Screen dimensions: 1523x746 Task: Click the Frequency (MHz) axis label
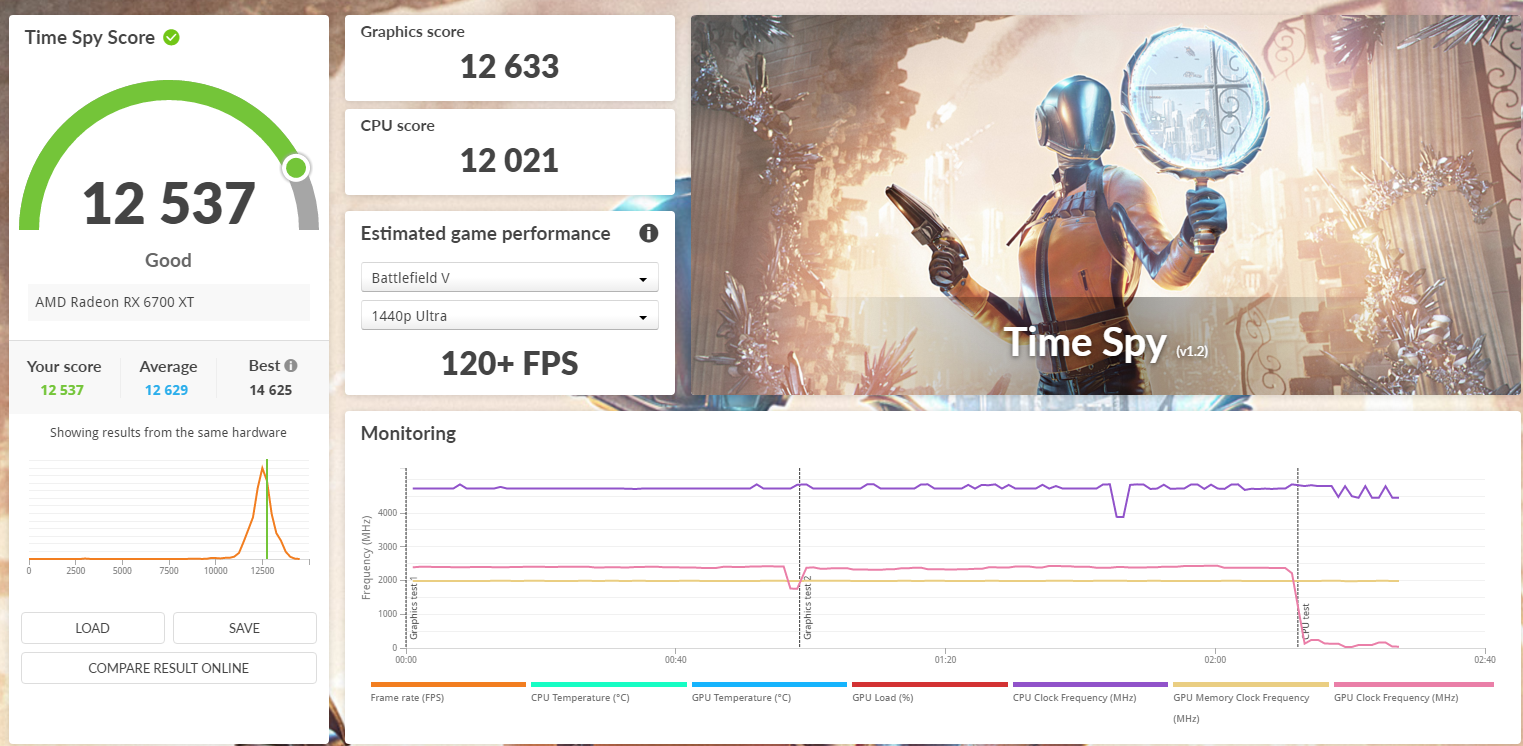click(x=366, y=557)
